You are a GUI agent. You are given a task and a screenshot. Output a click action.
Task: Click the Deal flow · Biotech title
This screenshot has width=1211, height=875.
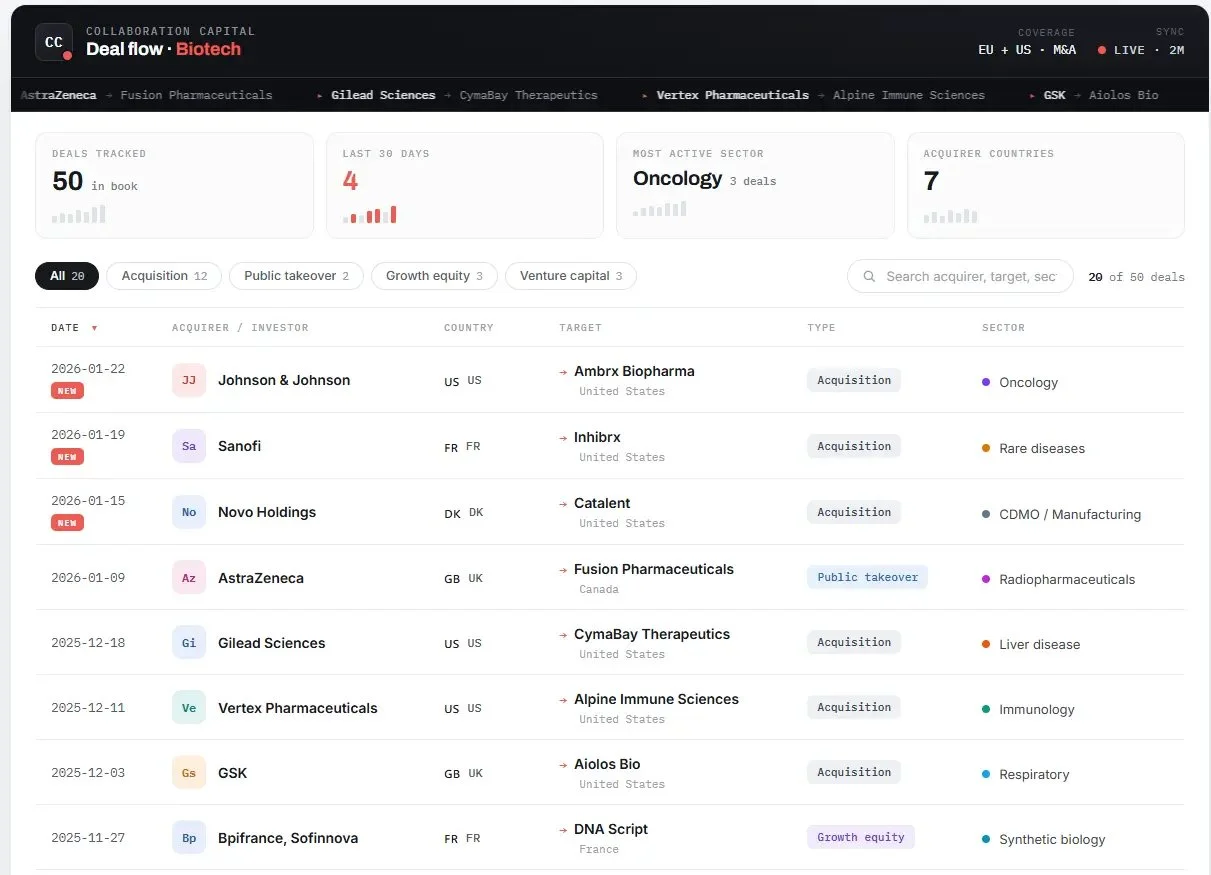(163, 49)
